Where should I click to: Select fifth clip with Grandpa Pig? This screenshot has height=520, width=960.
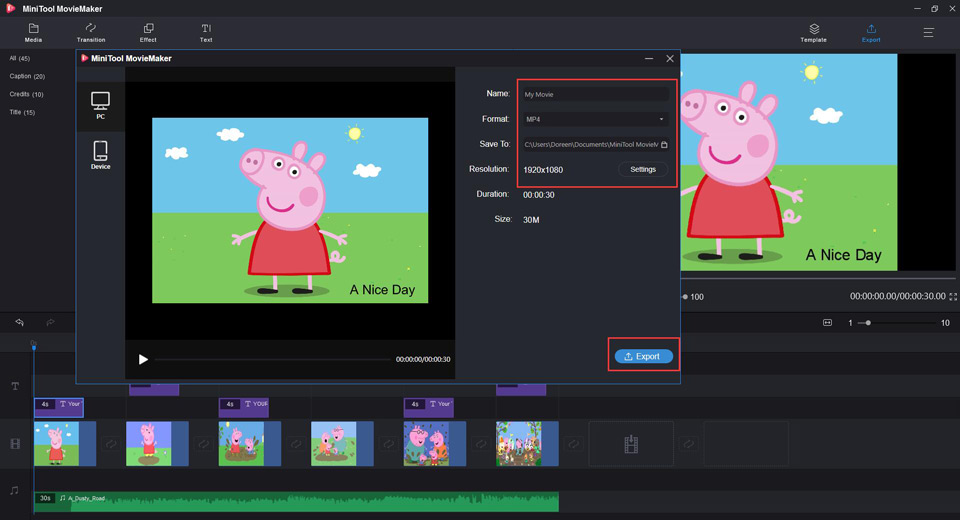point(435,443)
